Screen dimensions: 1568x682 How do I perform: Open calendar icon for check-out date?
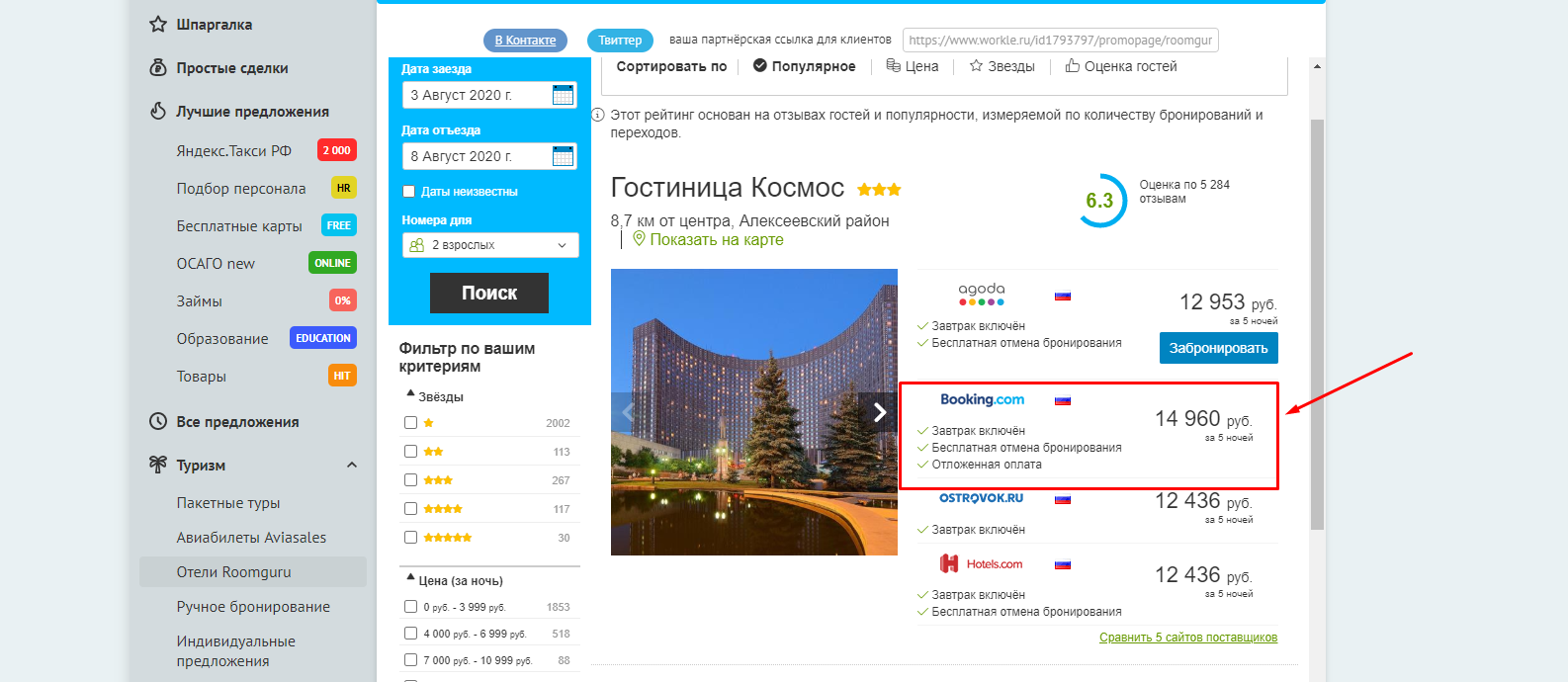point(563,156)
